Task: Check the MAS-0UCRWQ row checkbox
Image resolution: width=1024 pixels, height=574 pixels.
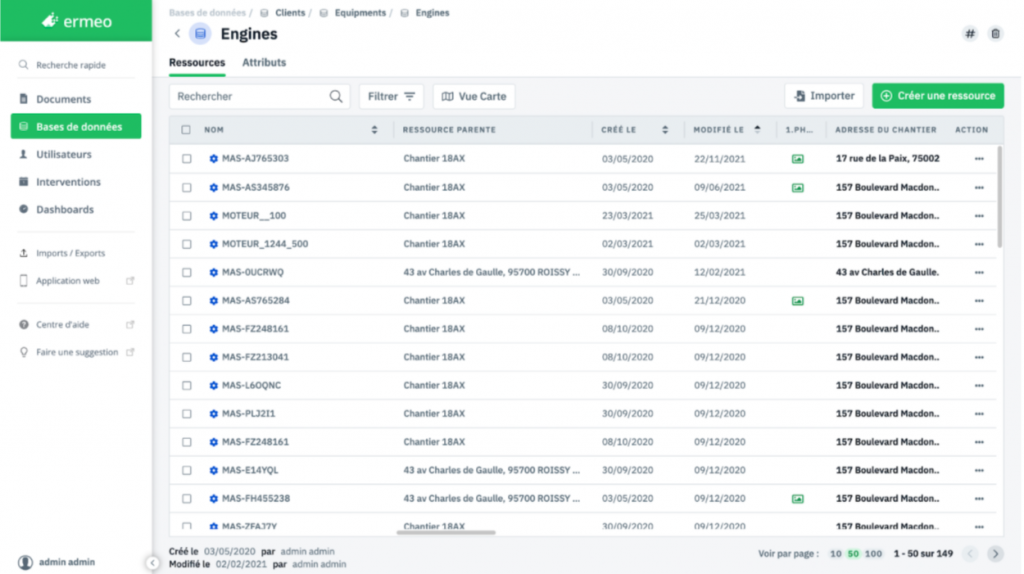Action: 187,272
